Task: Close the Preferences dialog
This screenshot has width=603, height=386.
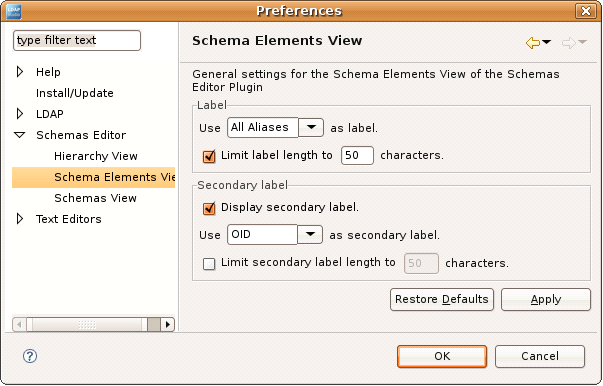Action: pos(585,11)
